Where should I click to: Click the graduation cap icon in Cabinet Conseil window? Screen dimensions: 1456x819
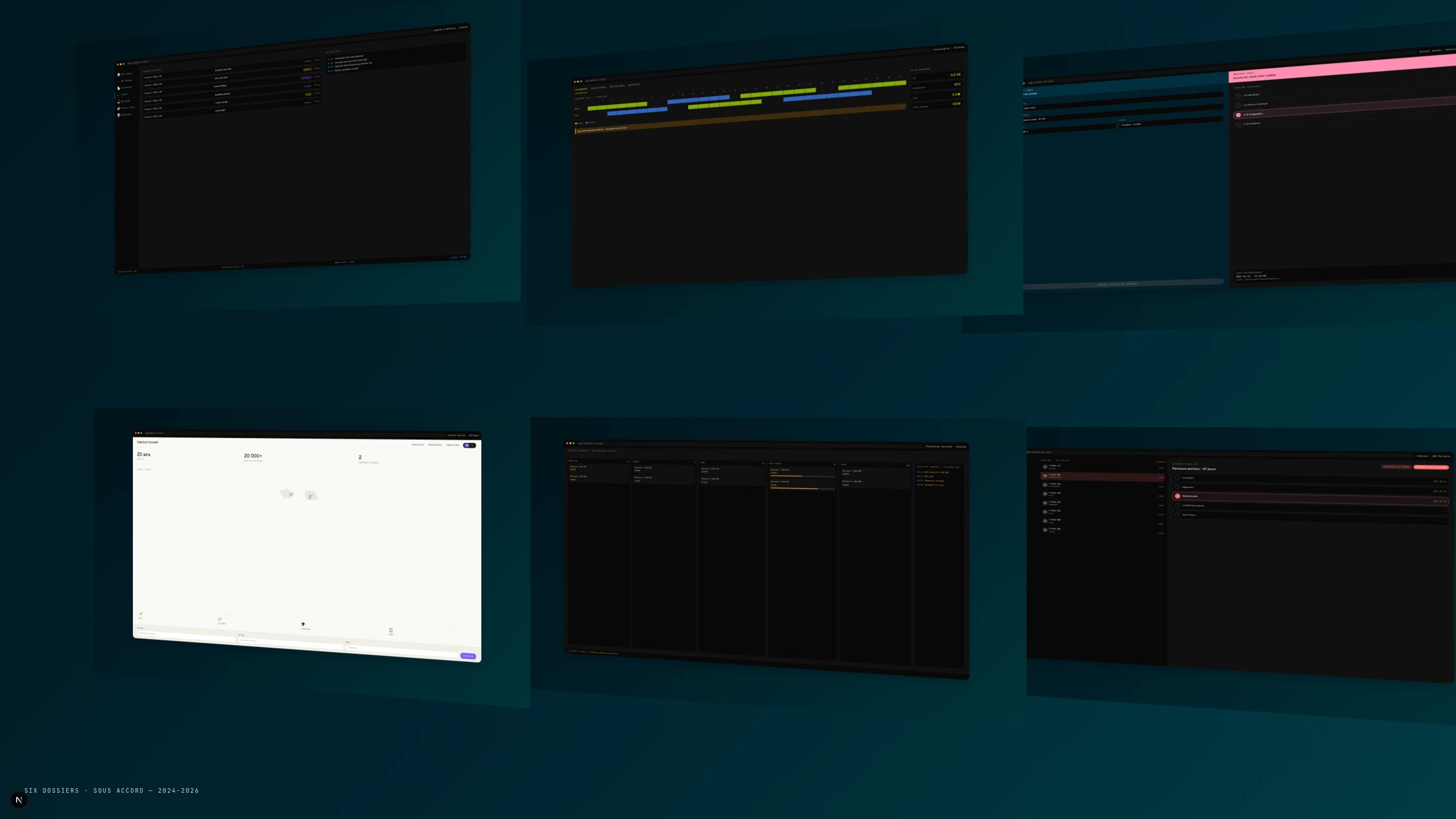(x=303, y=624)
